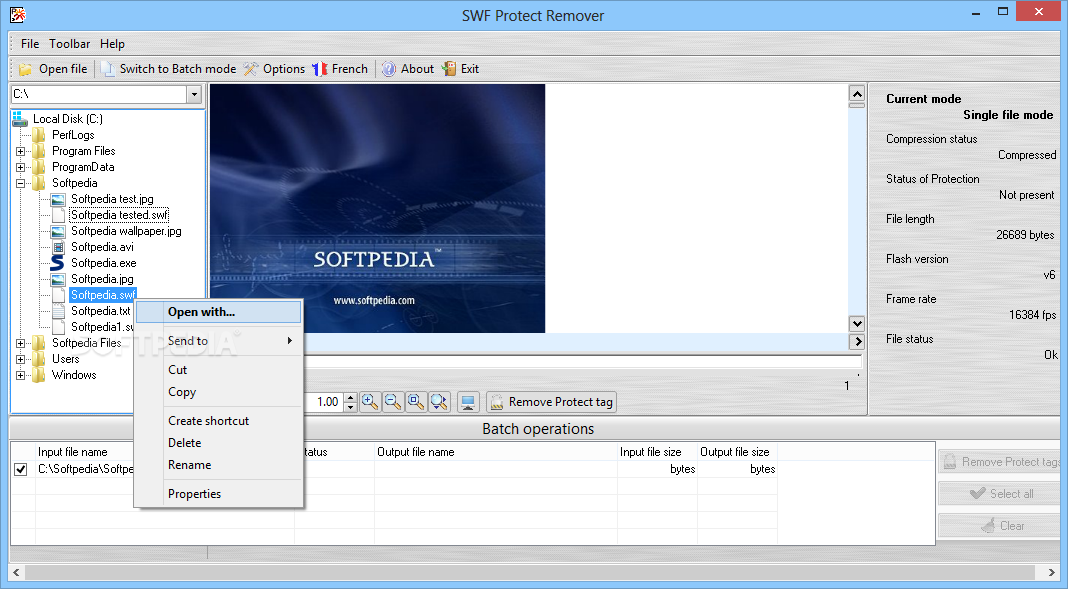Viewport: 1068px width, 589px height.
Task: Click the Softpedia SWF preview image
Action: tap(377, 208)
